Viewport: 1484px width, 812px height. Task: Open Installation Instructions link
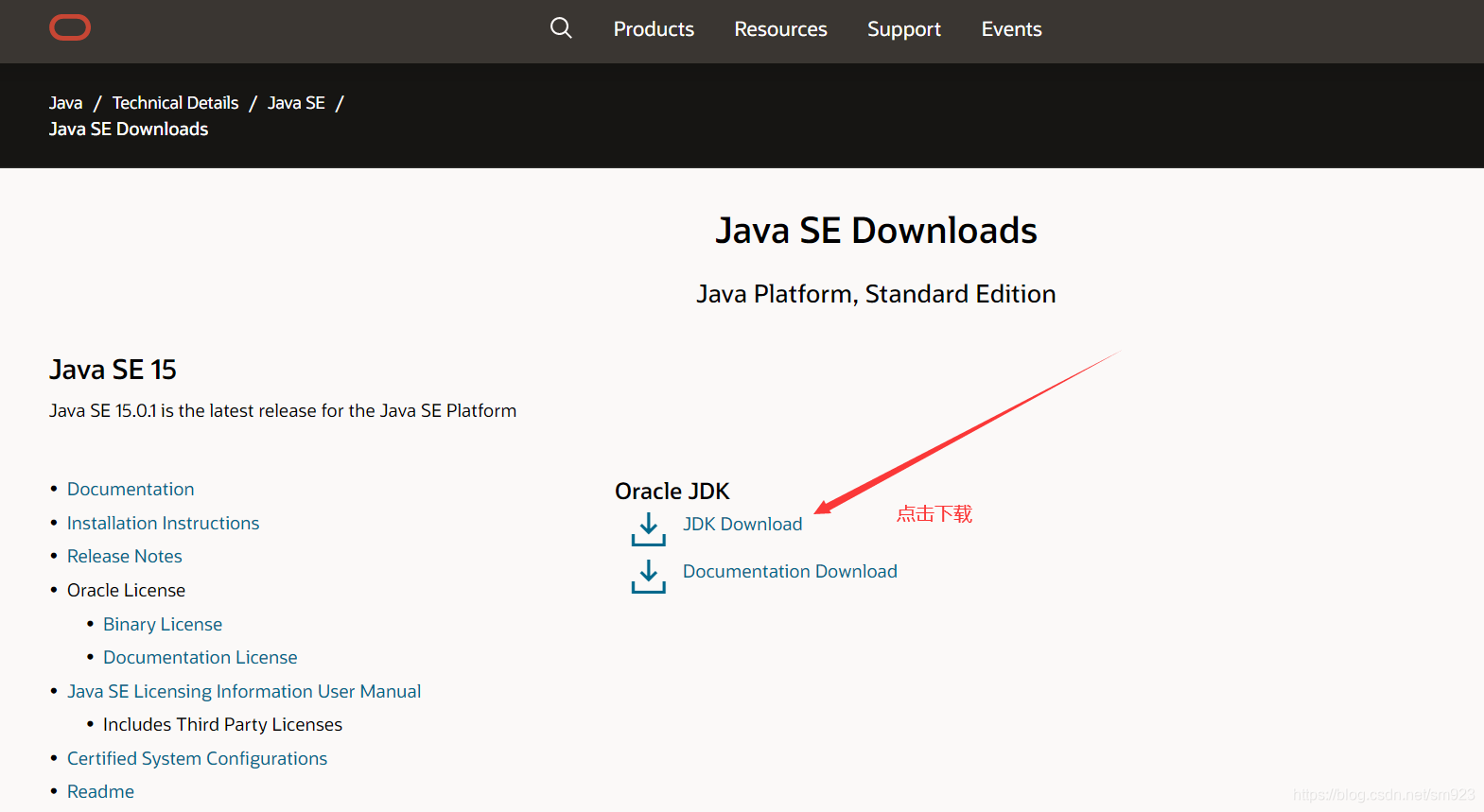pyautogui.click(x=163, y=523)
